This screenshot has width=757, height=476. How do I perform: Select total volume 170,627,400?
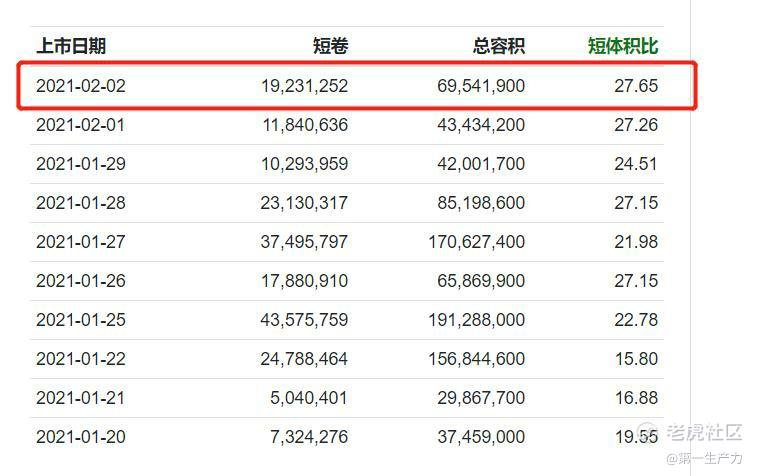(x=477, y=242)
